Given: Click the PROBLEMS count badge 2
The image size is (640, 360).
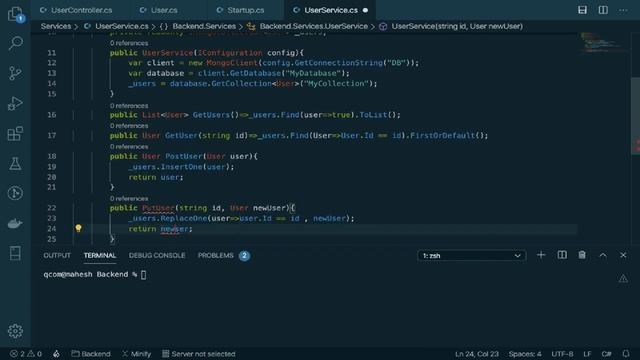Looking at the screenshot, I should (244, 256).
